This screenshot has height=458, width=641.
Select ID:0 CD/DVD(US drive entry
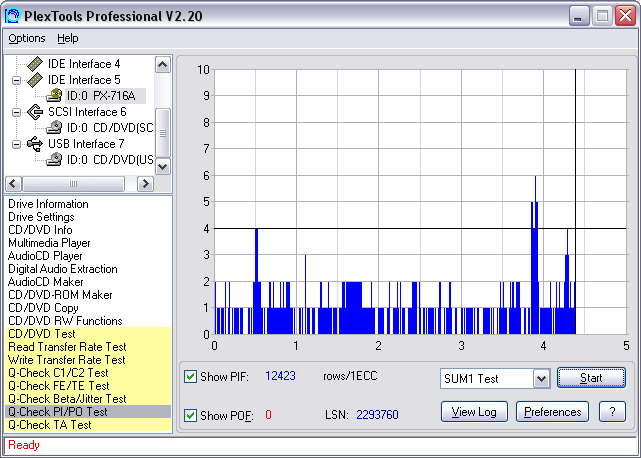[110, 159]
